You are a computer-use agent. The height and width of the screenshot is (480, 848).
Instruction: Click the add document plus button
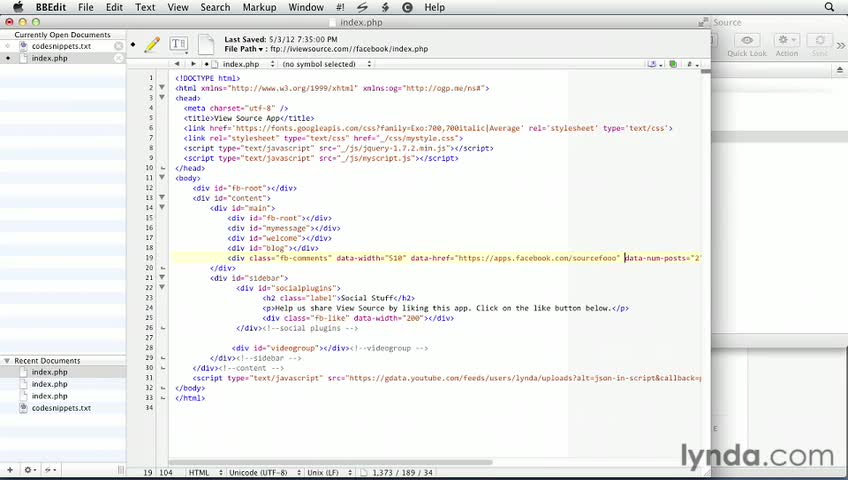pos(10,470)
